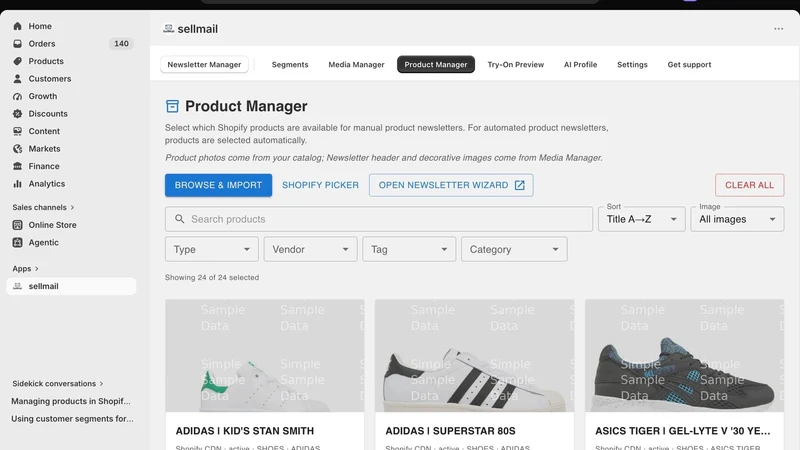Switch to the Media Manager tab
The image size is (800, 450).
(356, 65)
